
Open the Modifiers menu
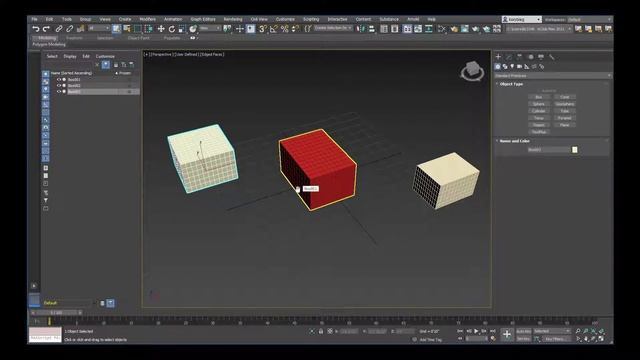(147, 19)
